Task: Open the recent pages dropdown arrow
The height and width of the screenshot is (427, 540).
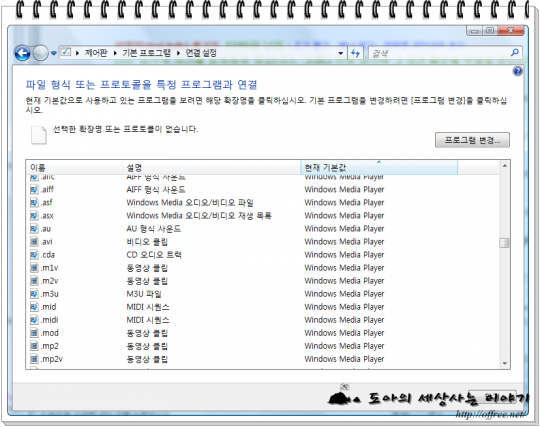Action: click(x=54, y=53)
